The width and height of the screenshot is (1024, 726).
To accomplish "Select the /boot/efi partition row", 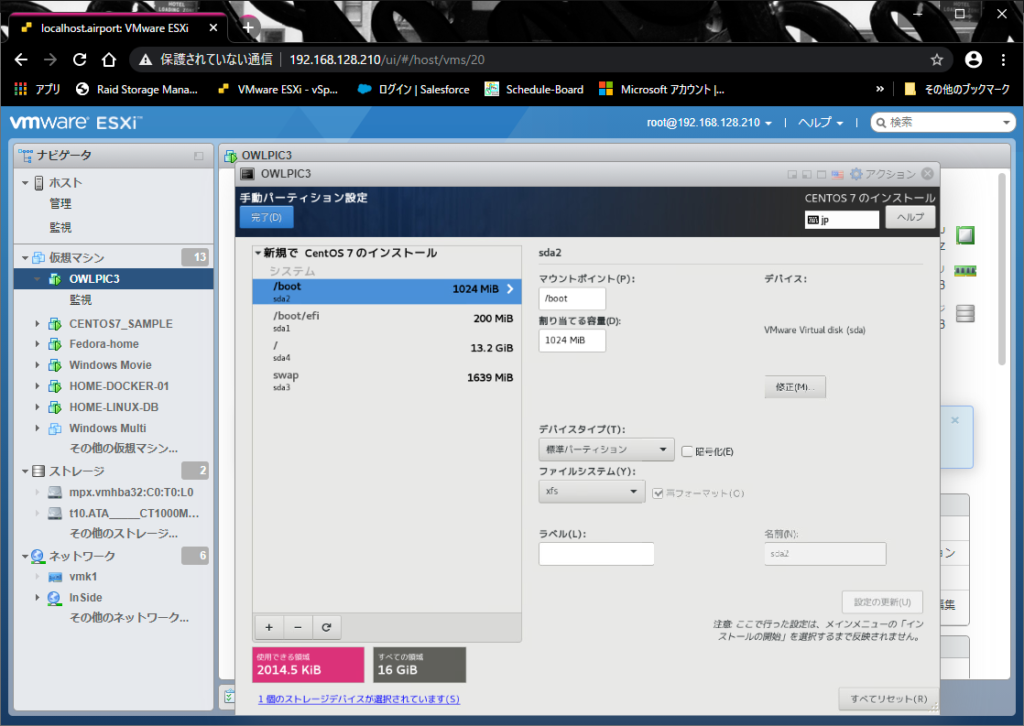I will coord(387,321).
